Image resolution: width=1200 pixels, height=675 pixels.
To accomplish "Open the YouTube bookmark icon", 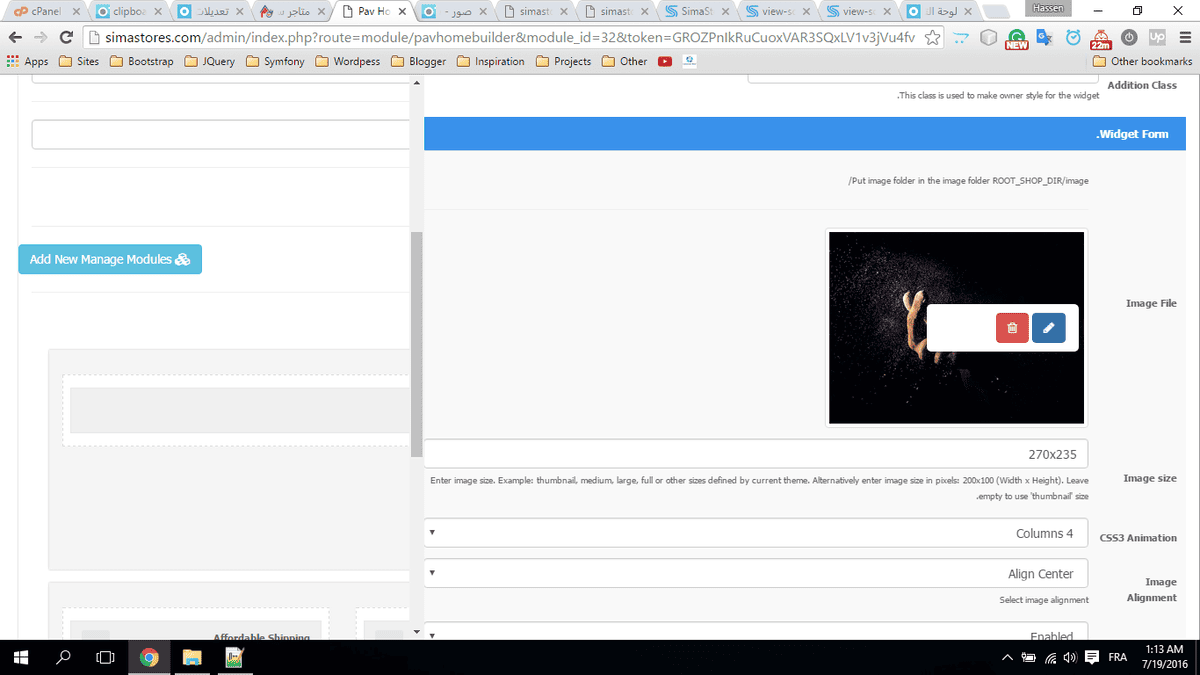I will [665, 61].
